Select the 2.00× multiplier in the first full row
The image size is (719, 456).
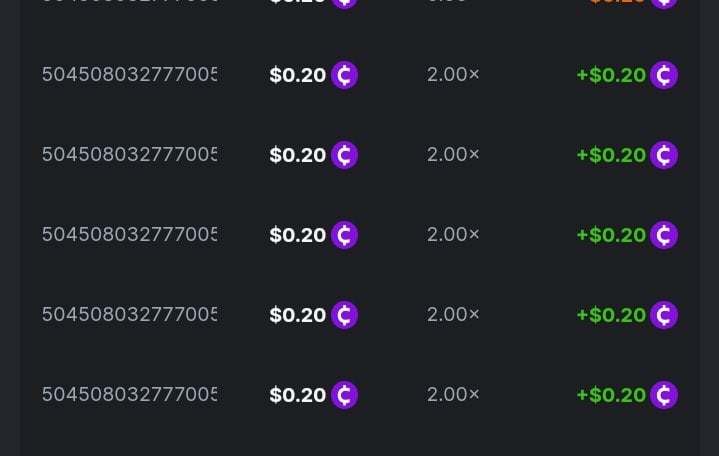453,75
